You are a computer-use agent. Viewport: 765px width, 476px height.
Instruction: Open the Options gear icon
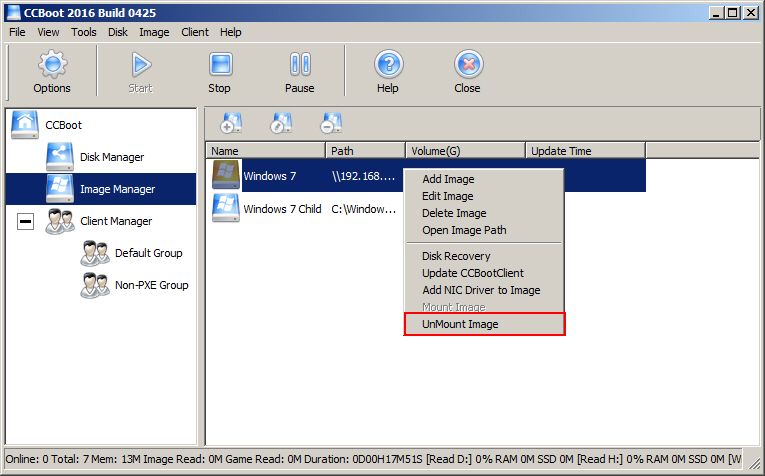[52, 64]
